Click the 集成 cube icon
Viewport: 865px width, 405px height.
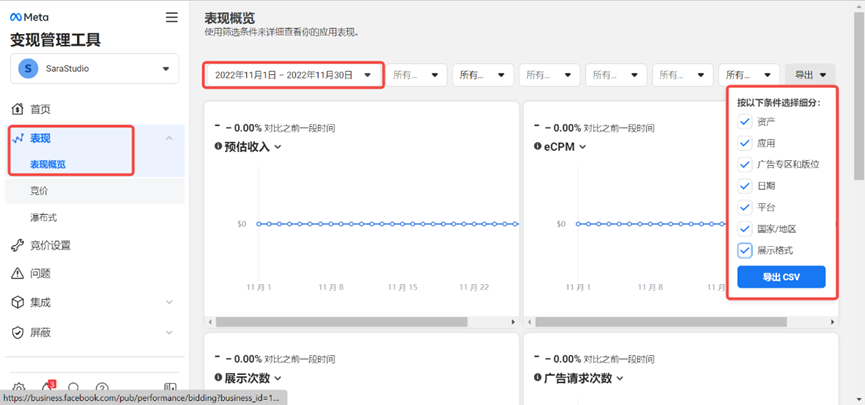point(17,302)
